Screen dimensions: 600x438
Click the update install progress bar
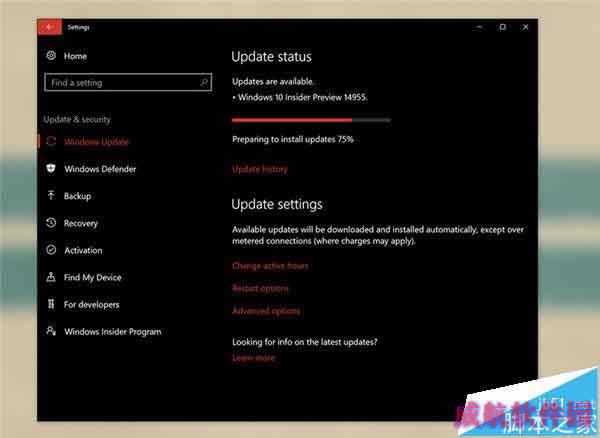tap(311, 120)
